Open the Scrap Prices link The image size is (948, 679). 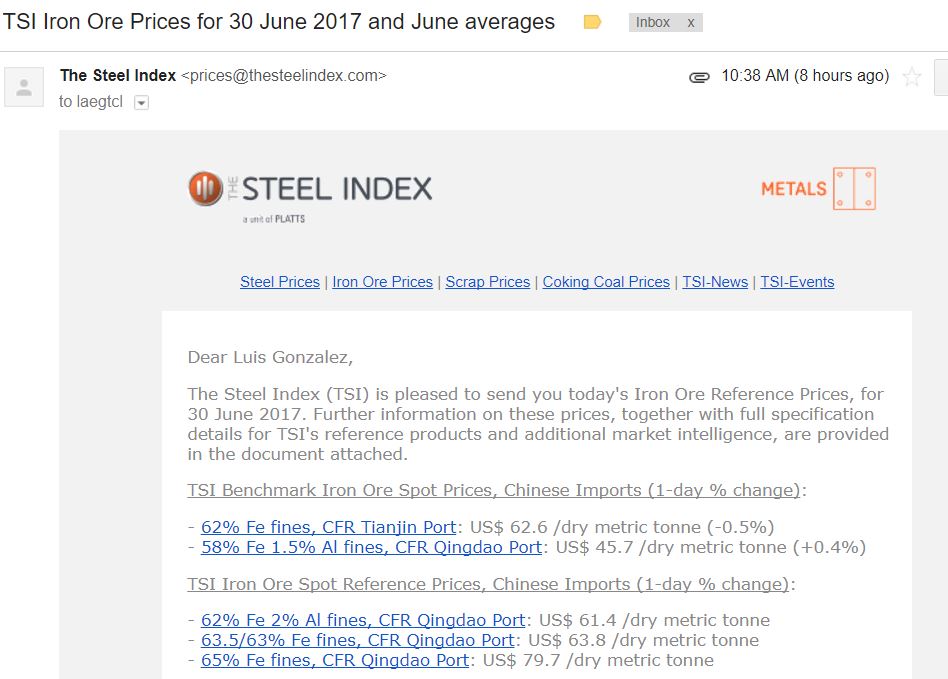(488, 282)
